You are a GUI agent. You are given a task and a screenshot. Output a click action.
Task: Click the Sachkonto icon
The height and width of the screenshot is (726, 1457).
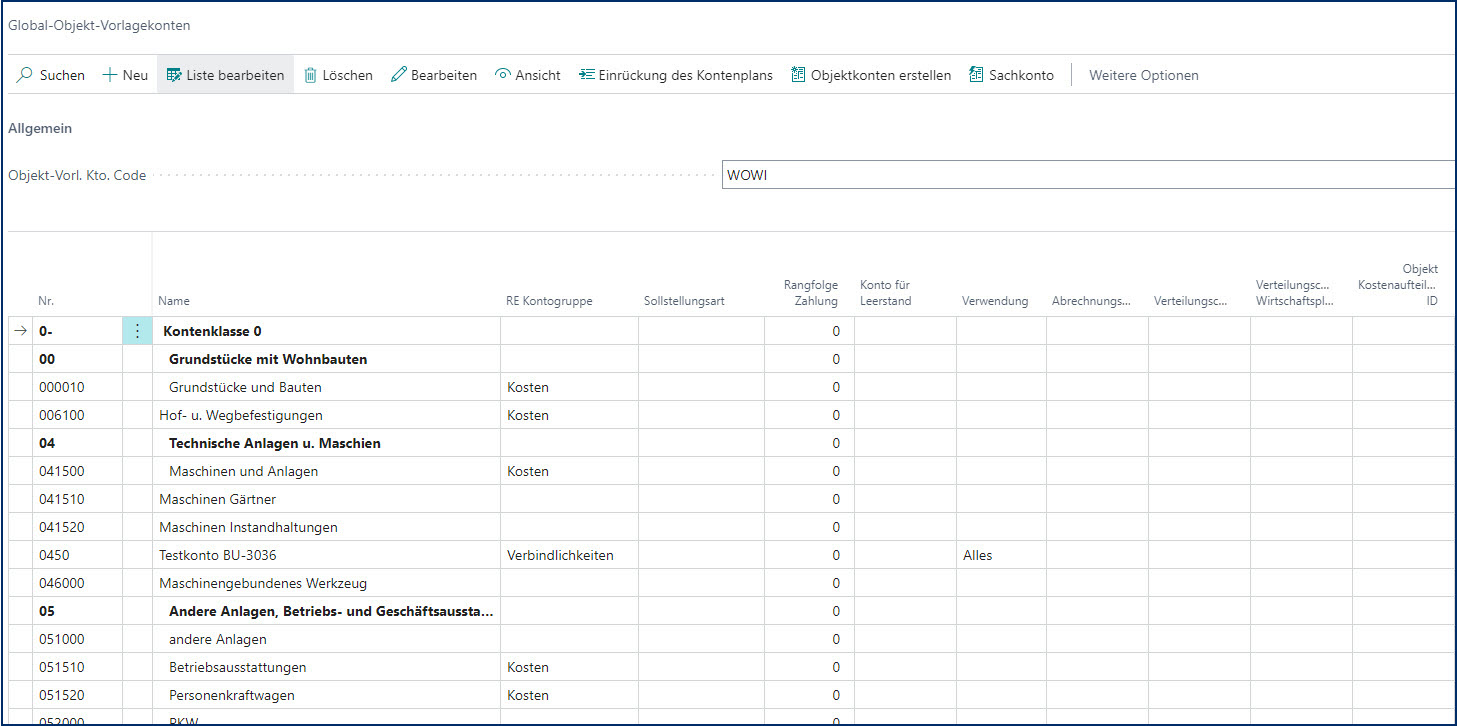pyautogui.click(x=976, y=75)
